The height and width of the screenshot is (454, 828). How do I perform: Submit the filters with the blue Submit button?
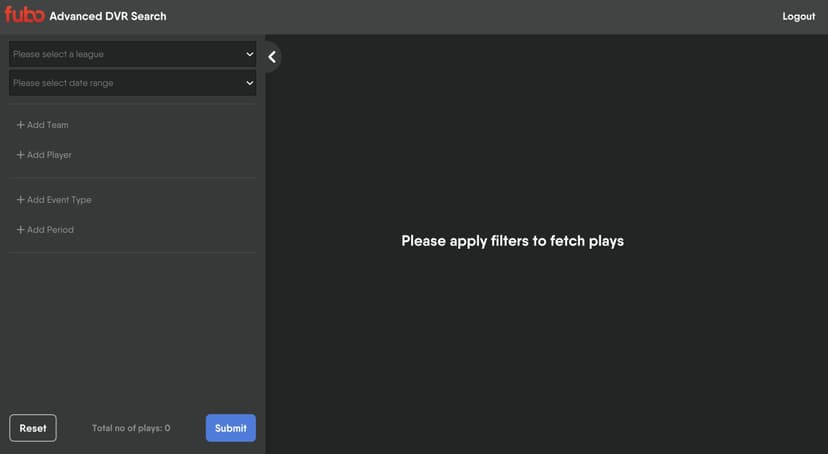(x=231, y=428)
